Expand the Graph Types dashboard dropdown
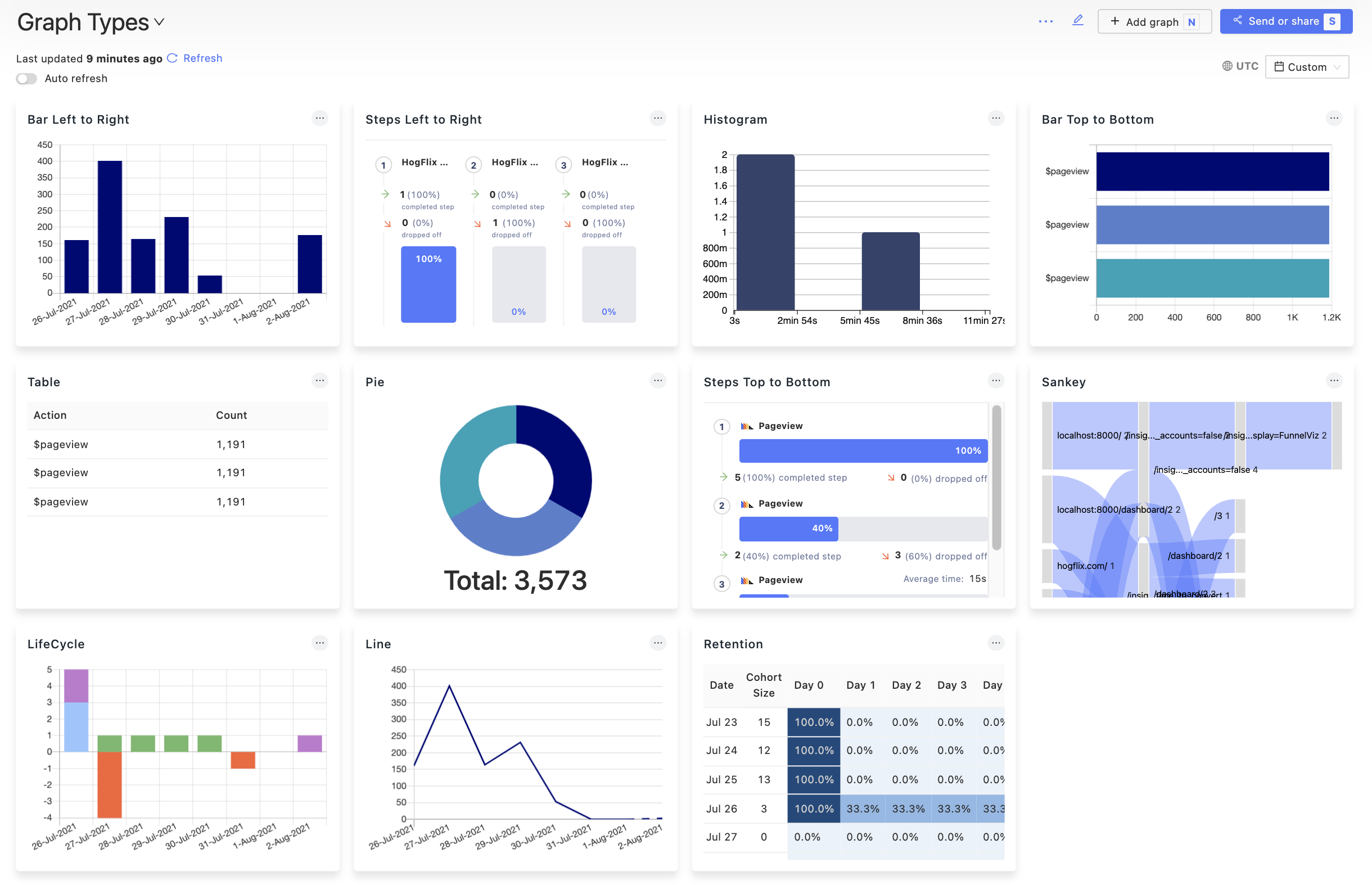The height and width of the screenshot is (885, 1372). click(x=159, y=22)
